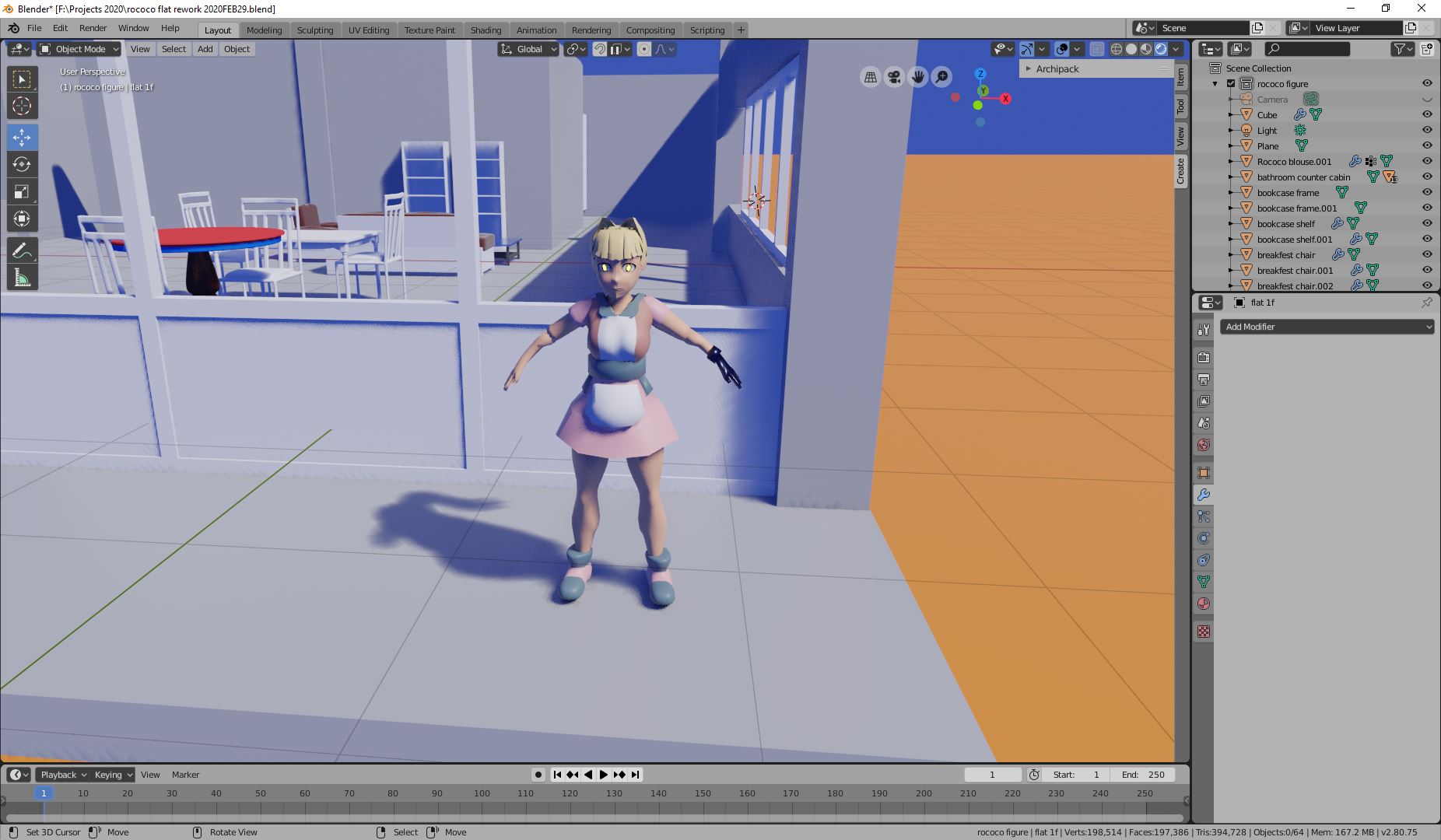This screenshot has width=1441, height=840.
Task: Hide the Light object in outliner
Action: (x=1427, y=130)
